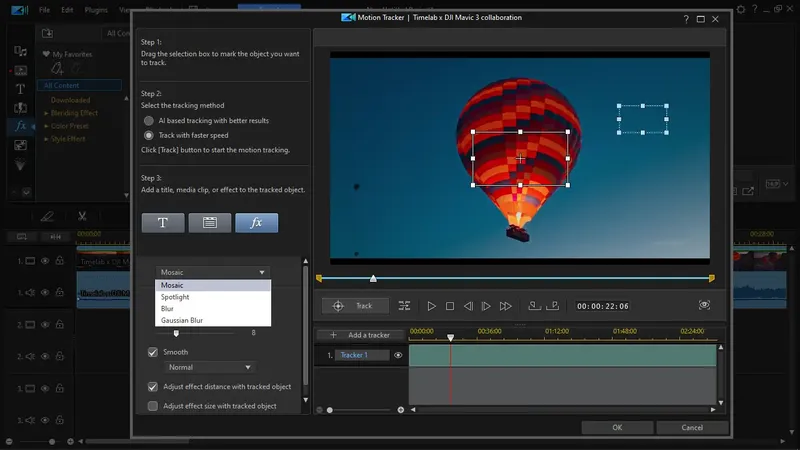Screen dimensions: 800x450
Task: Select the fx effect button
Action: click(257, 222)
